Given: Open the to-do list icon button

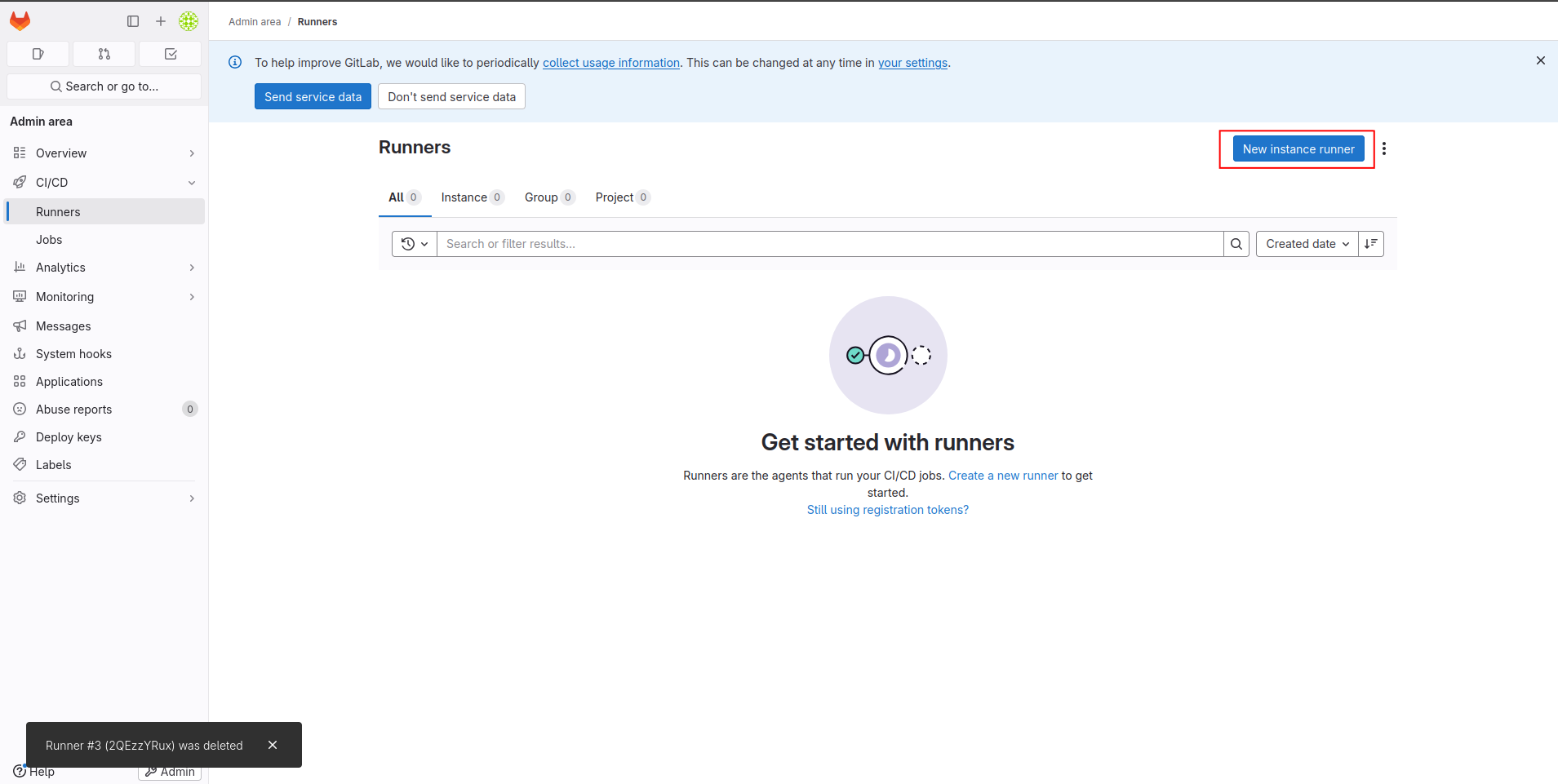Looking at the screenshot, I should [x=171, y=54].
